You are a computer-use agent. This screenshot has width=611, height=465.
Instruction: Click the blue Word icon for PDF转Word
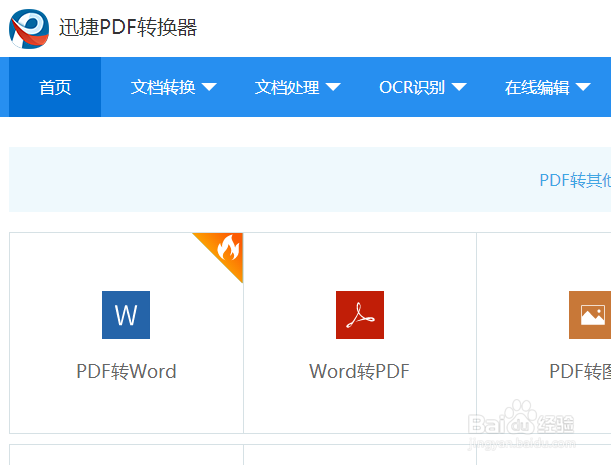[x=126, y=315]
